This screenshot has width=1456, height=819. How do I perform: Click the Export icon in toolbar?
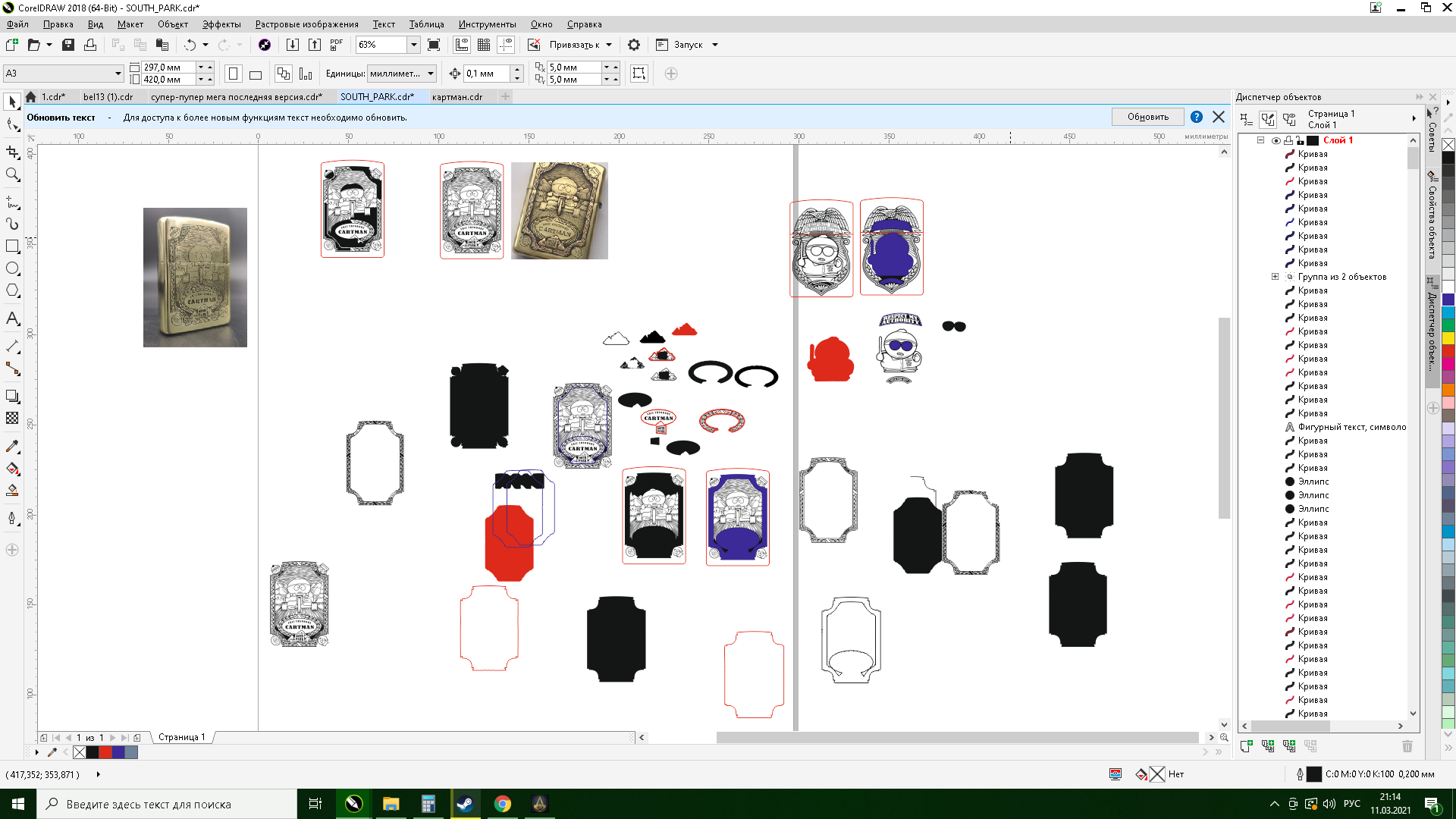(315, 45)
